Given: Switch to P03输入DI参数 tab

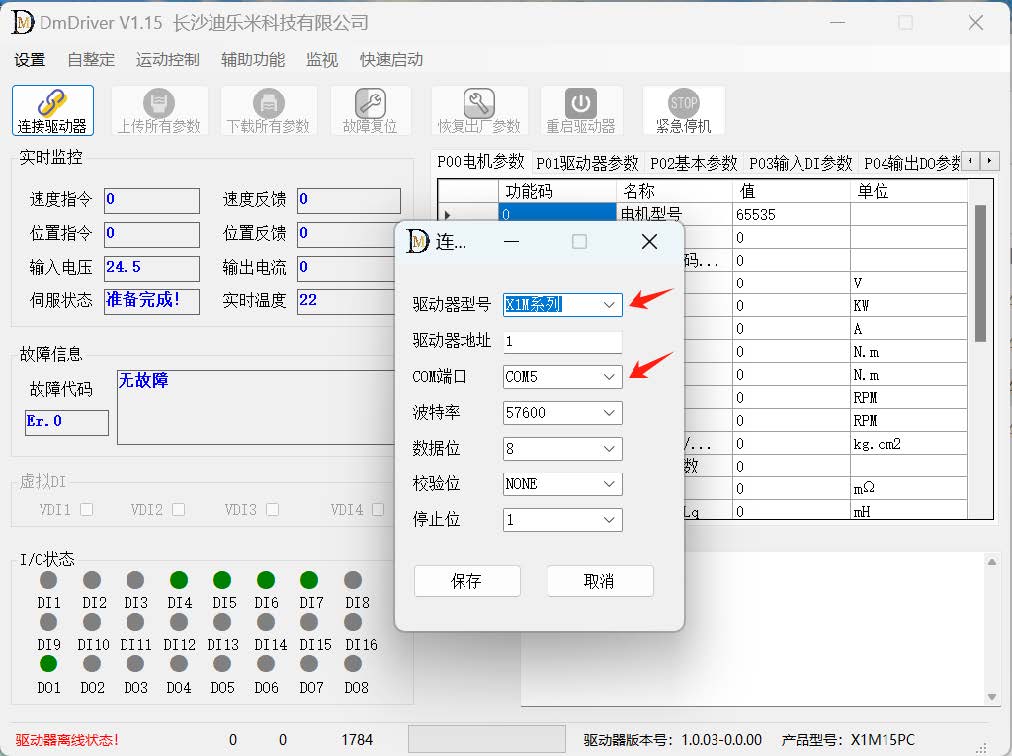Looking at the screenshot, I should [x=801, y=163].
